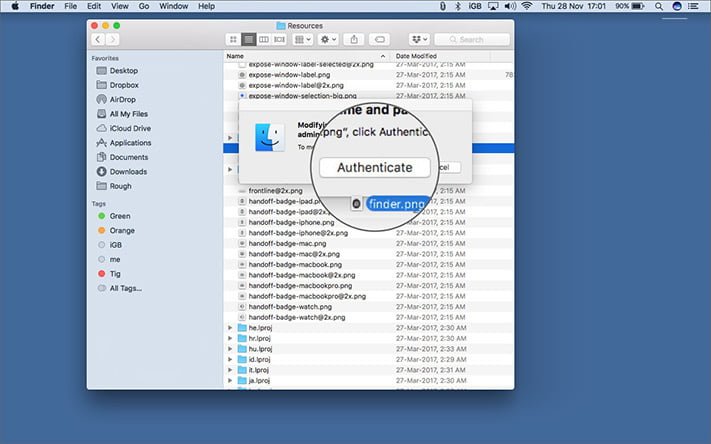Open the Arrange items dropdown
Screen dimensions: 711x444
click(303, 39)
